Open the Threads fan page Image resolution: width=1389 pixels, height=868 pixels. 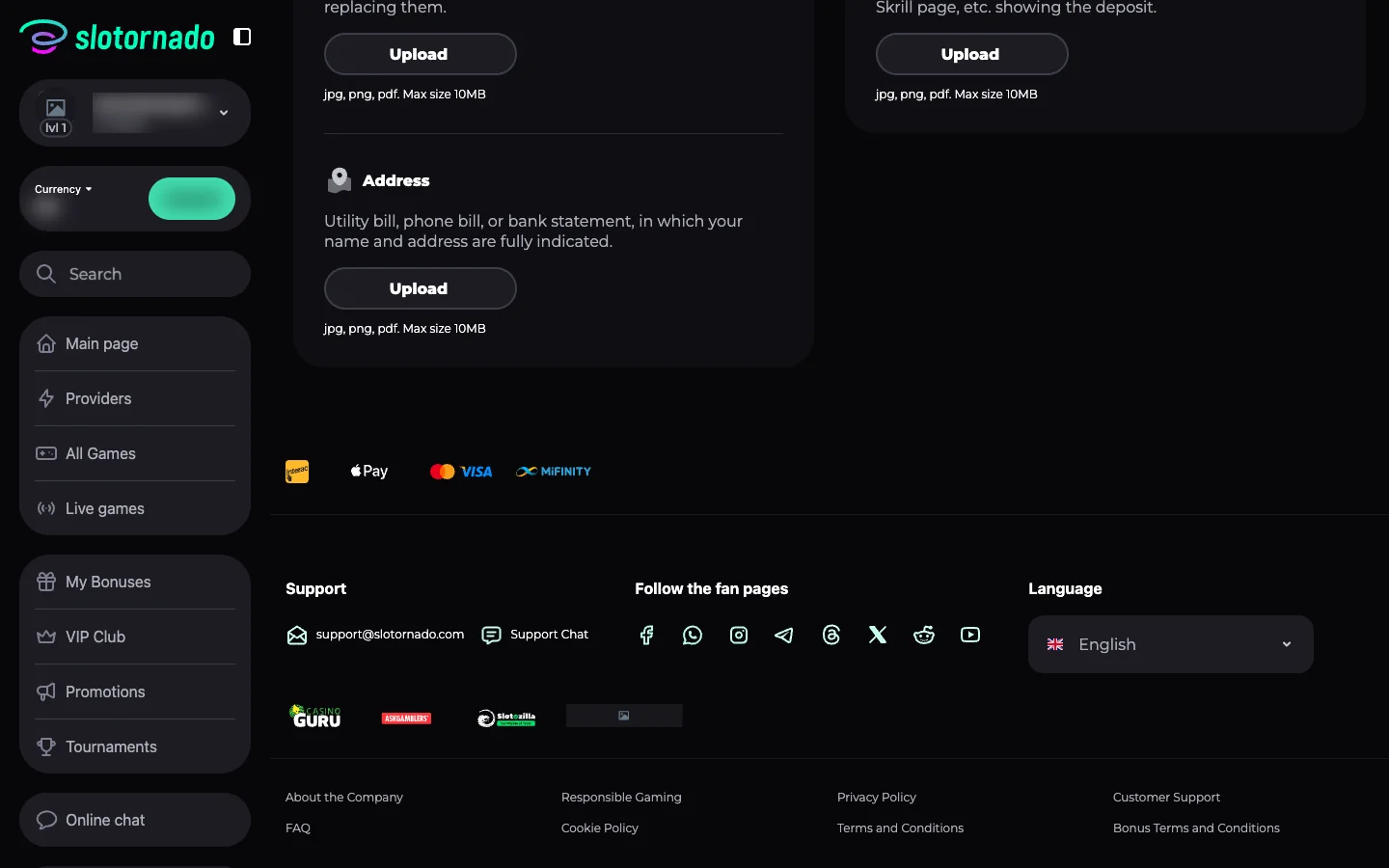coord(831,635)
